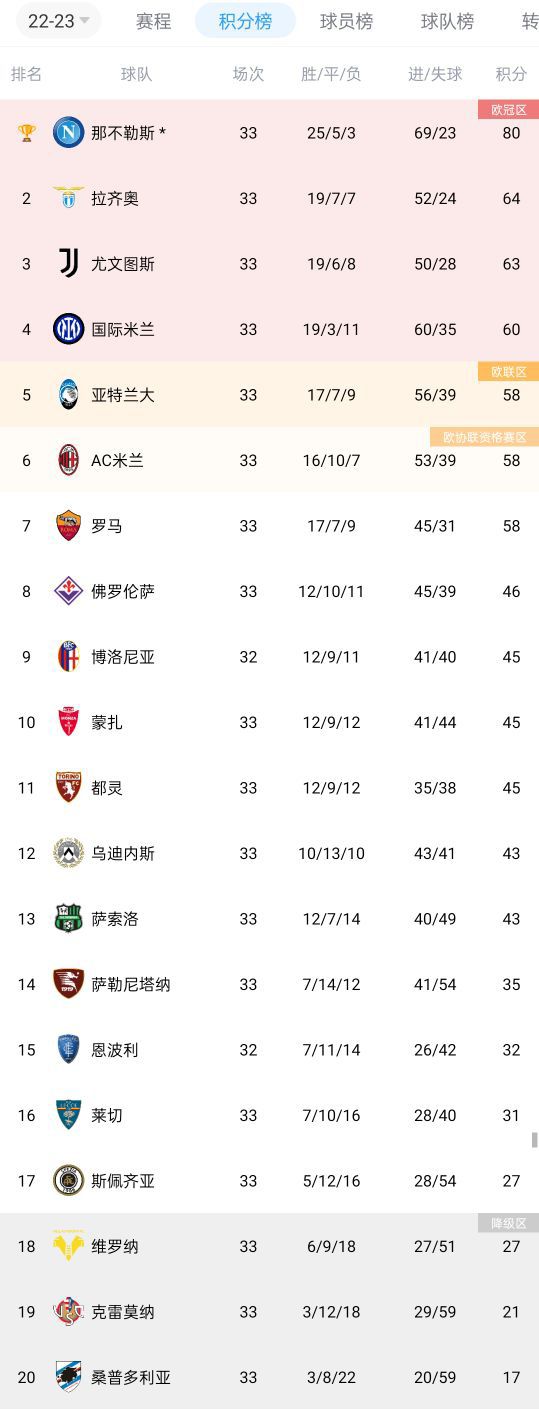Screen dimensions: 539x1409
Task: Open the 22-23 season dropdown
Action: (x=59, y=21)
